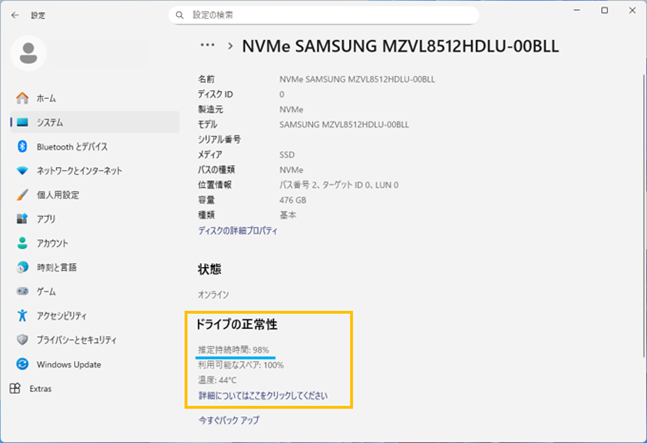Viewport: 647px width, 443px height.
Task: Click the 推定持続時間: 98% text
Action: pyautogui.click(x=234, y=350)
